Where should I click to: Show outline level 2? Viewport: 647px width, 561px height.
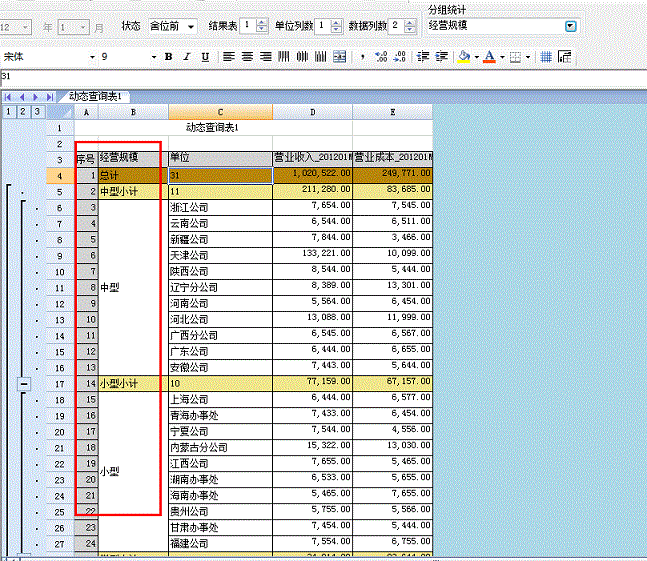coord(23,112)
